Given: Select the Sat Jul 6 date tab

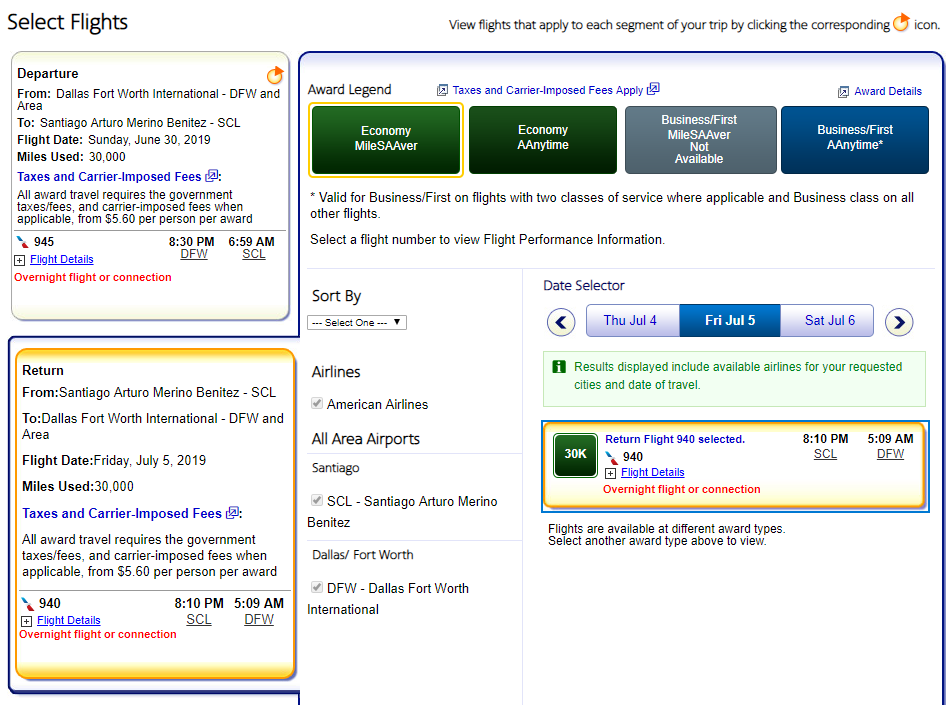Looking at the screenshot, I should 829,321.
